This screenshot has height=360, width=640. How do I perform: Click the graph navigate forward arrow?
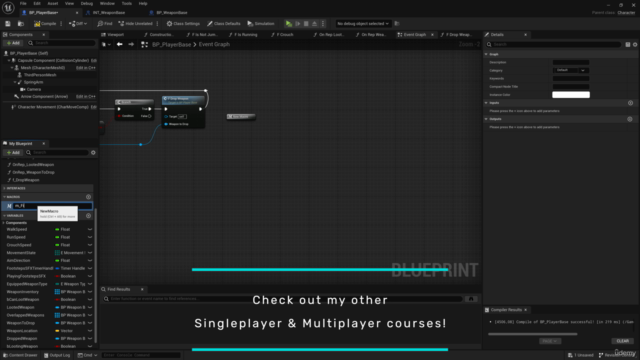[x=131, y=44]
